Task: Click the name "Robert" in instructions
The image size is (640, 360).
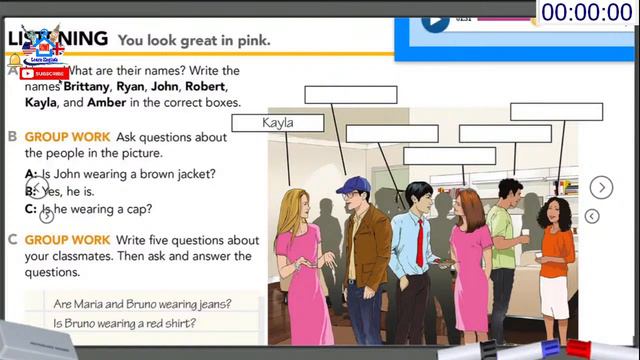Action: pyautogui.click(x=205, y=87)
